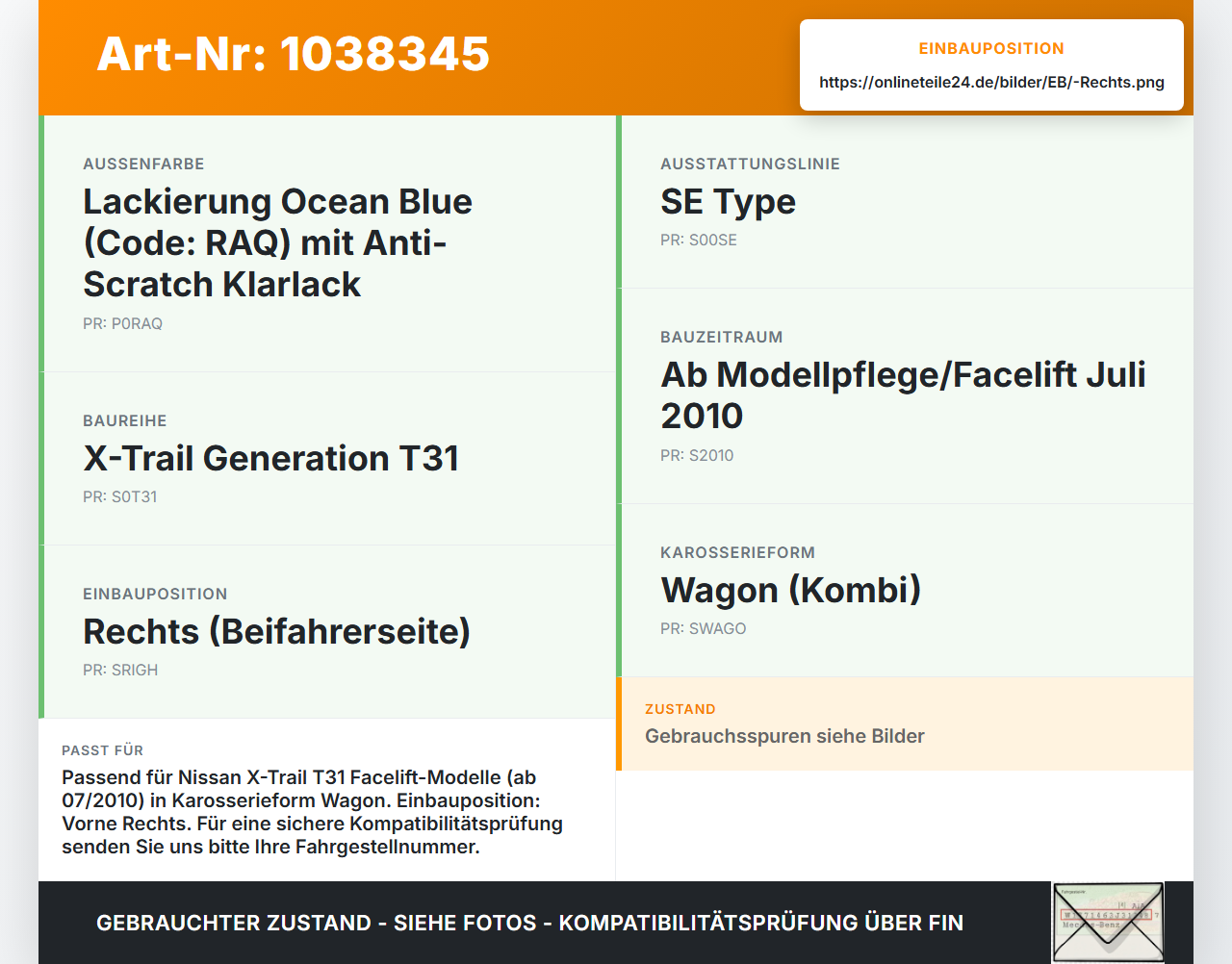This screenshot has width=1232, height=964.
Task: Click the Passend für Nissan X-Trail compatibility paragraph
Action: tap(312, 813)
